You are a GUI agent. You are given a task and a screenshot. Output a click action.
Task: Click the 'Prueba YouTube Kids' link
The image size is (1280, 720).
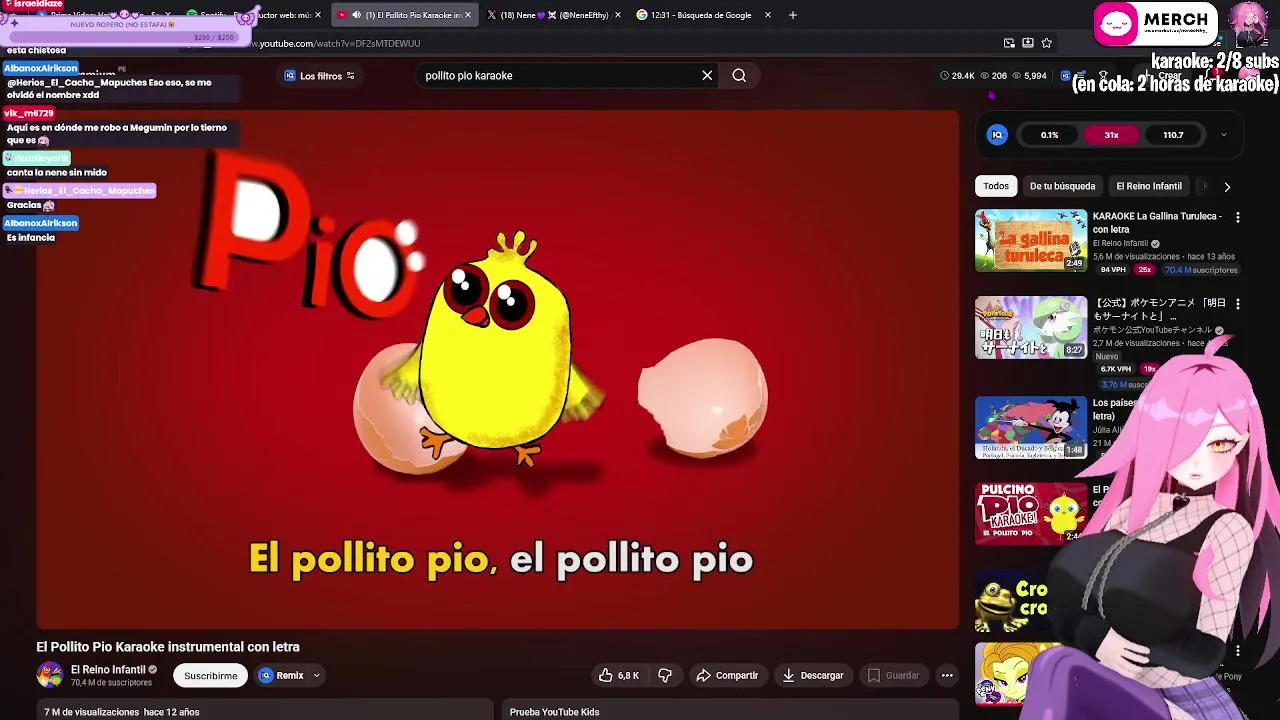[x=554, y=712]
